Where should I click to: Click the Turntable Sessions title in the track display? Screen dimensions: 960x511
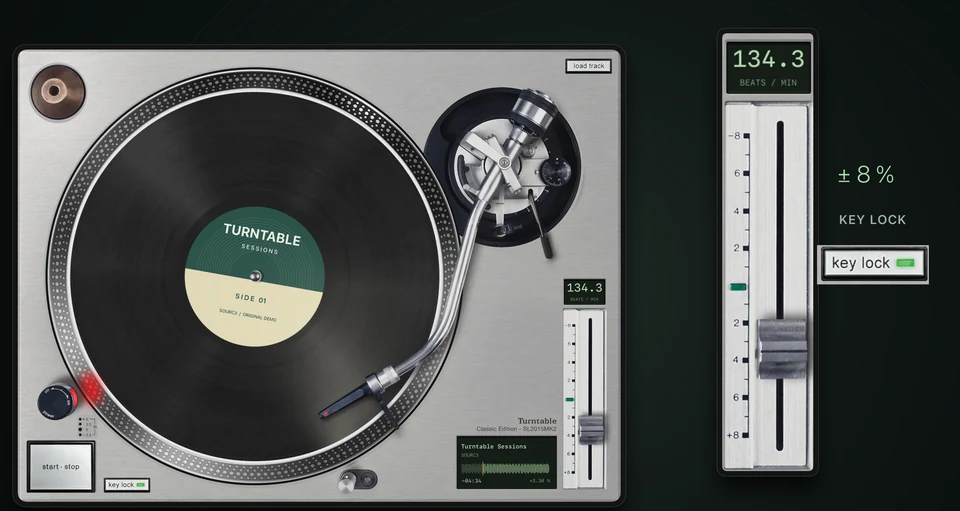pyautogui.click(x=493, y=447)
